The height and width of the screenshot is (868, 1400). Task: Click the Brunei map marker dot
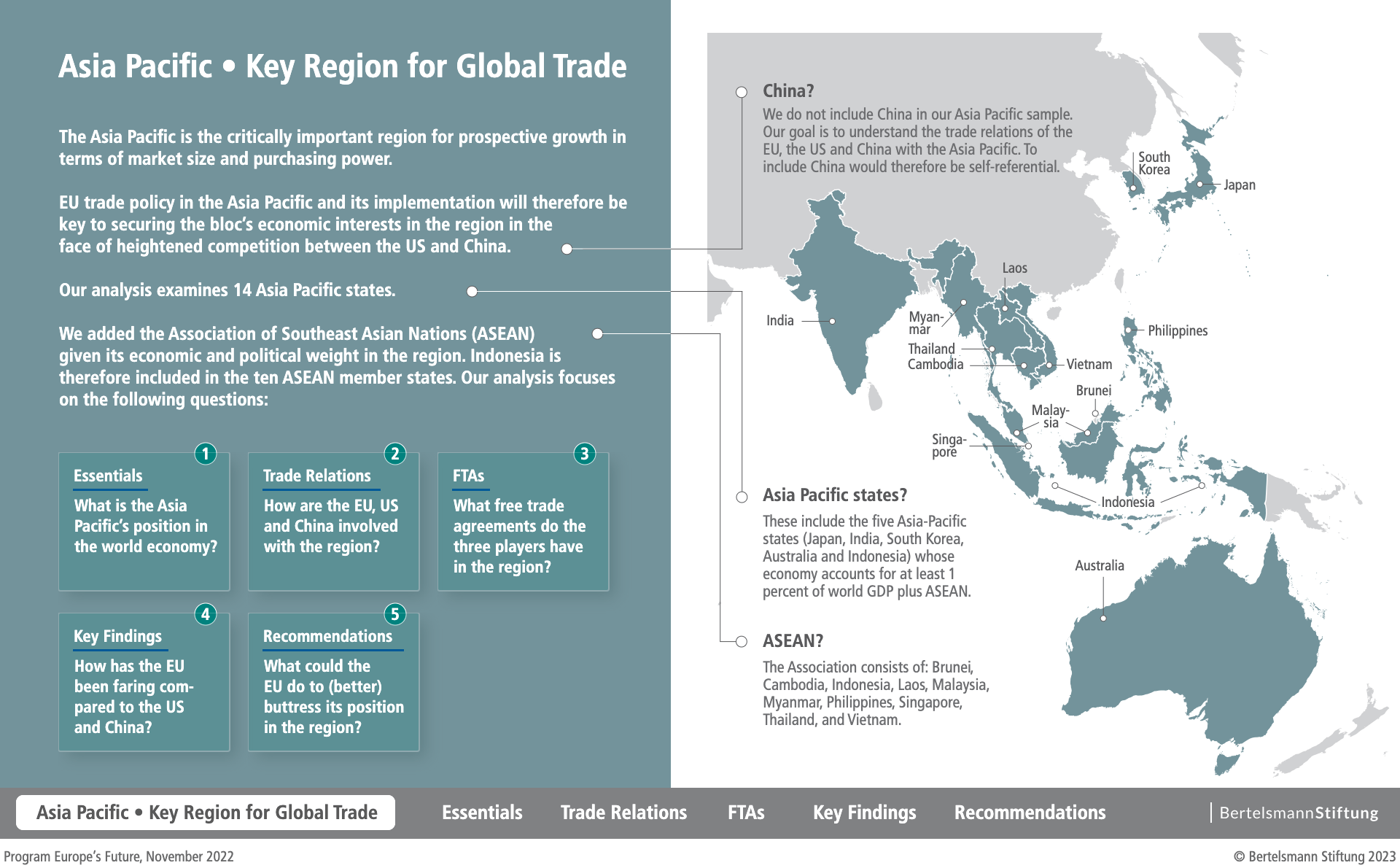click(x=1095, y=414)
